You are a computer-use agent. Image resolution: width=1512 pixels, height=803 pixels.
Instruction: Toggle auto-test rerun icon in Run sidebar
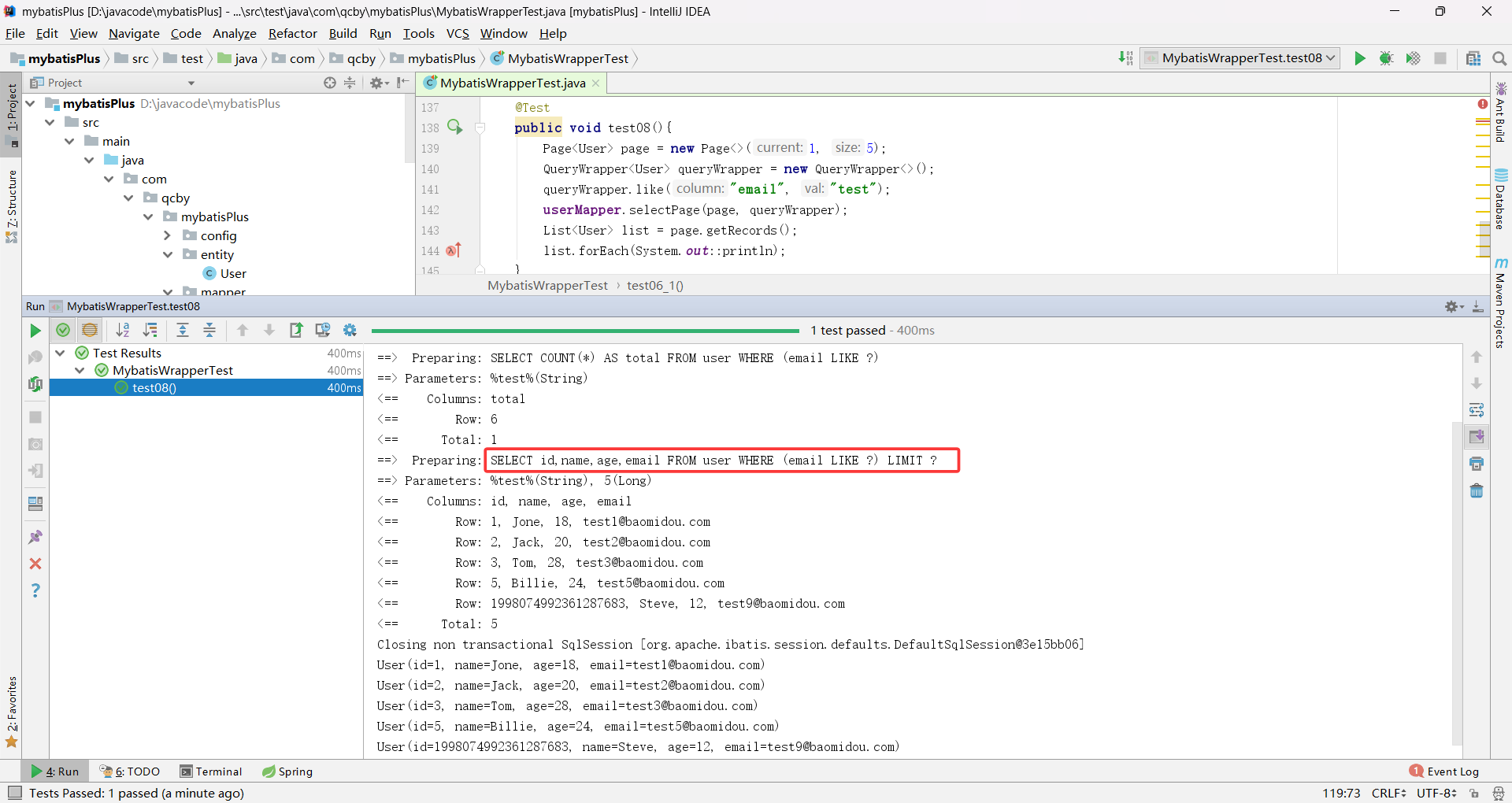(x=35, y=384)
